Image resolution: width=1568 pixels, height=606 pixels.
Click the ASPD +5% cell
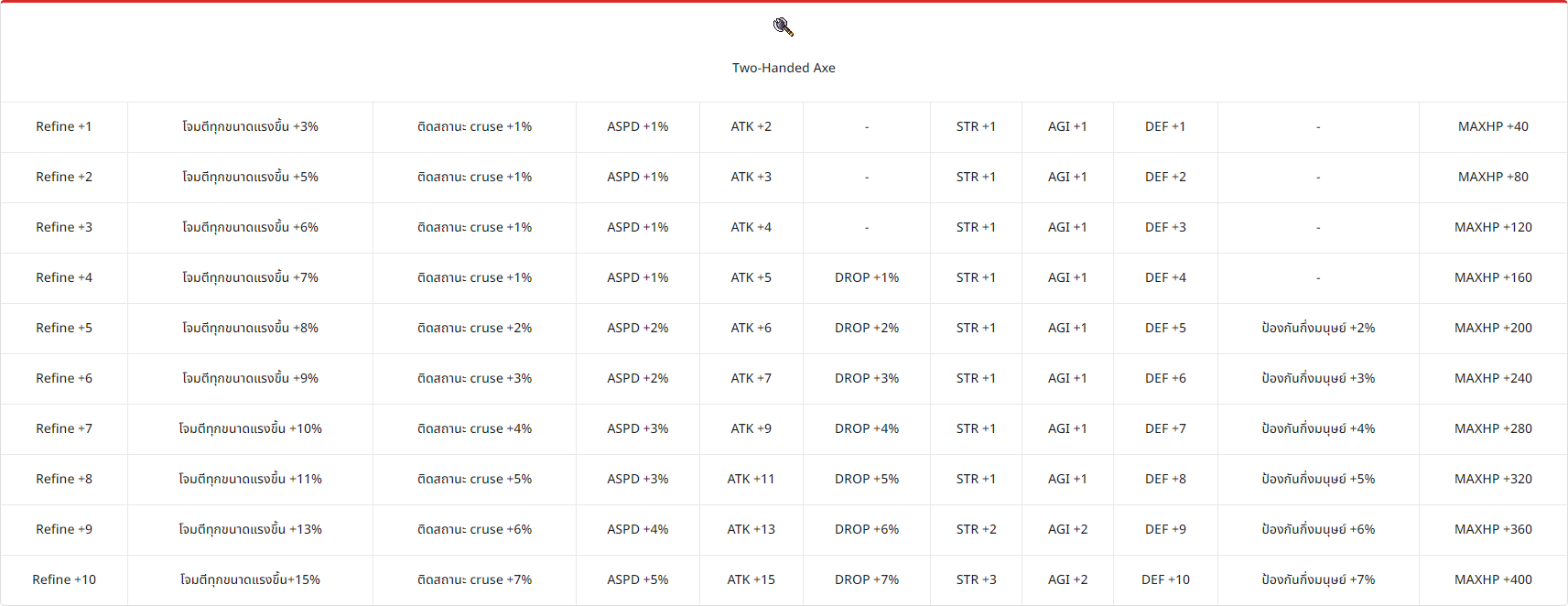click(x=638, y=579)
